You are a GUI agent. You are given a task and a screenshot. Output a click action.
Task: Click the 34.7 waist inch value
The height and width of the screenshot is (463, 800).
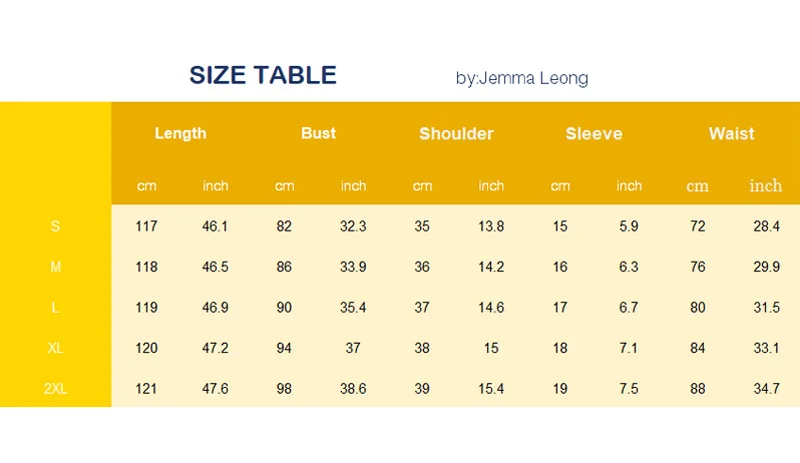(x=766, y=388)
